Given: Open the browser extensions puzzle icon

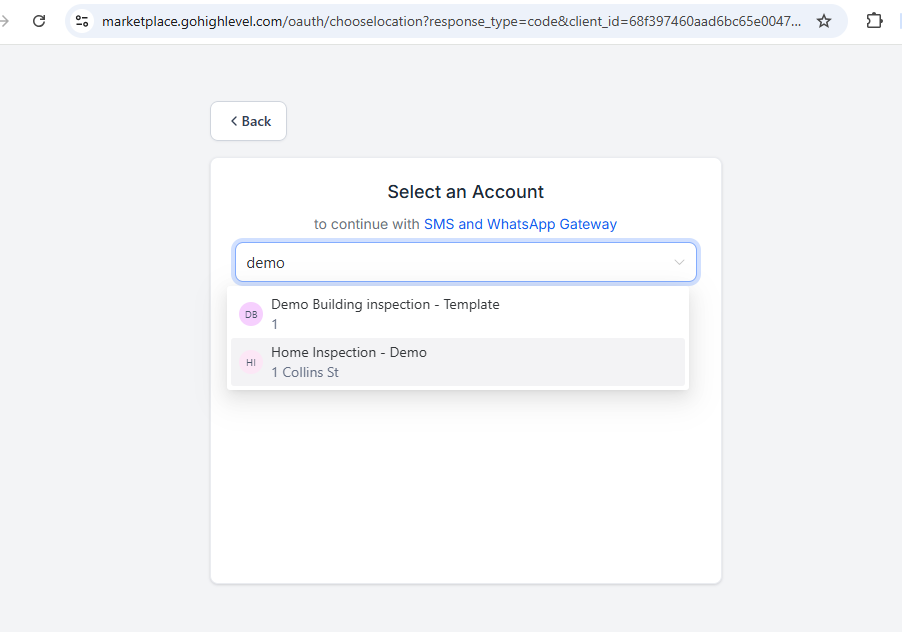Looking at the screenshot, I should coord(874,20).
